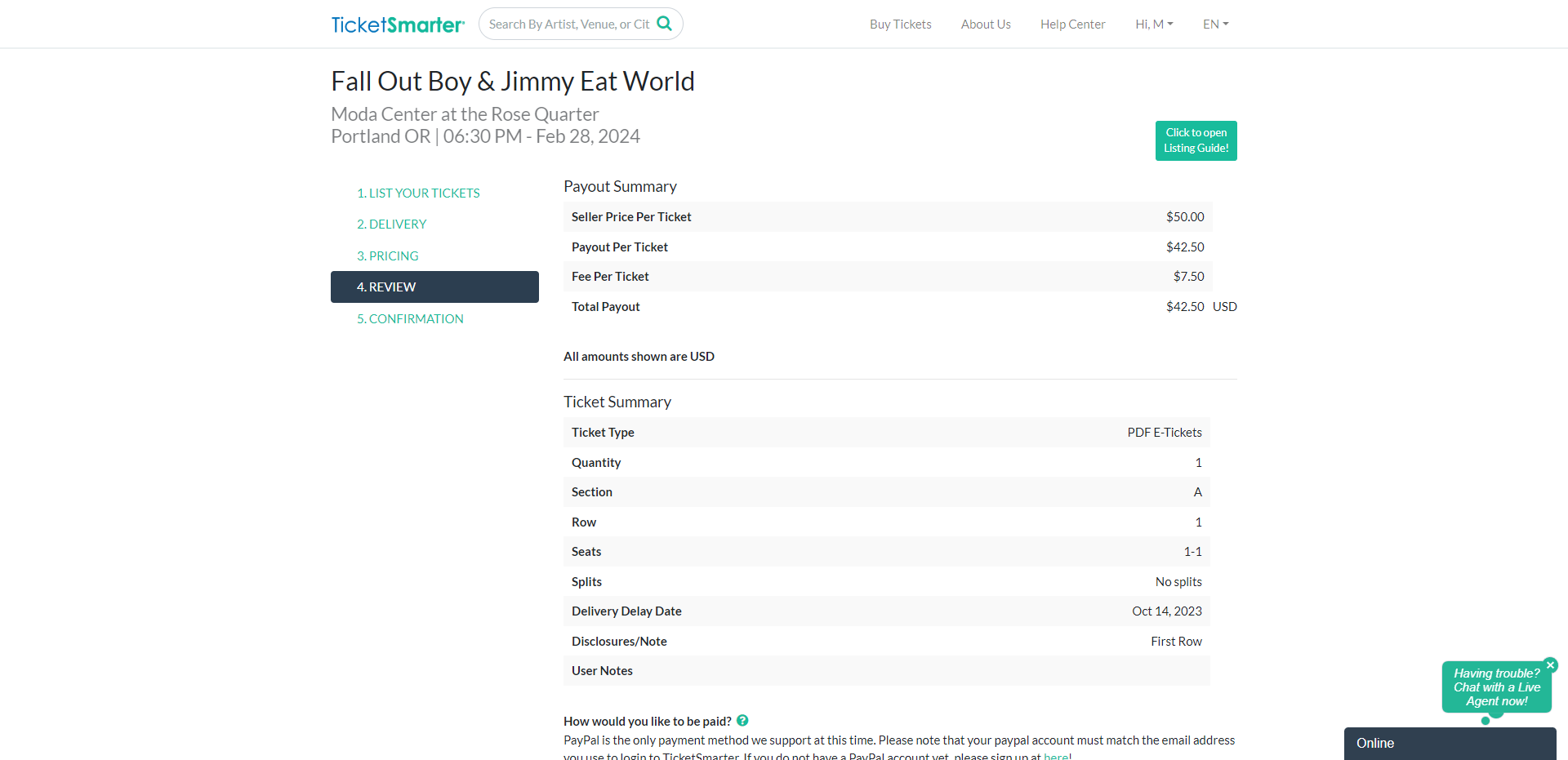Expand the Hi, M account dropdown
The image size is (1568, 760).
pyautogui.click(x=1154, y=24)
